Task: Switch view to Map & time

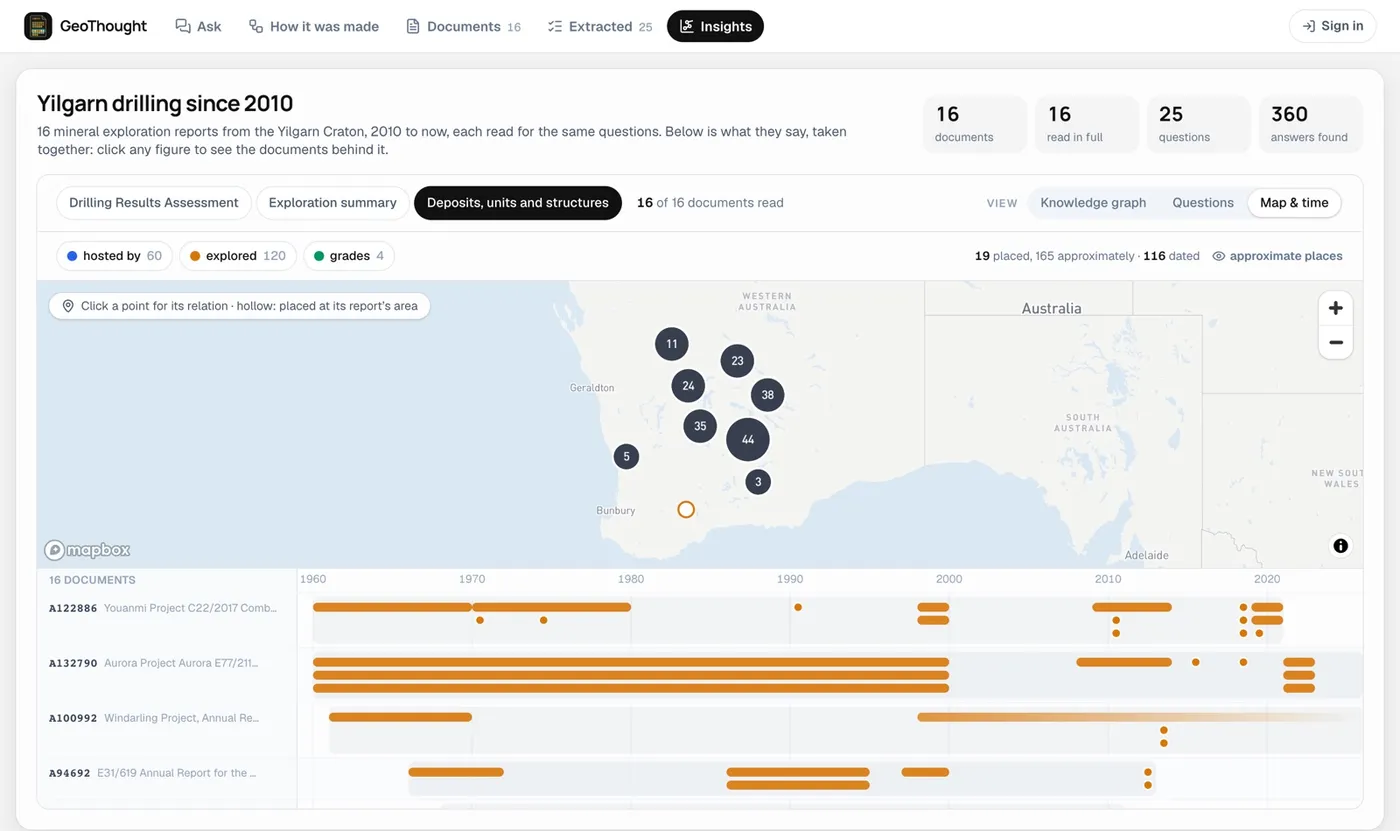Action: pyautogui.click(x=1294, y=202)
